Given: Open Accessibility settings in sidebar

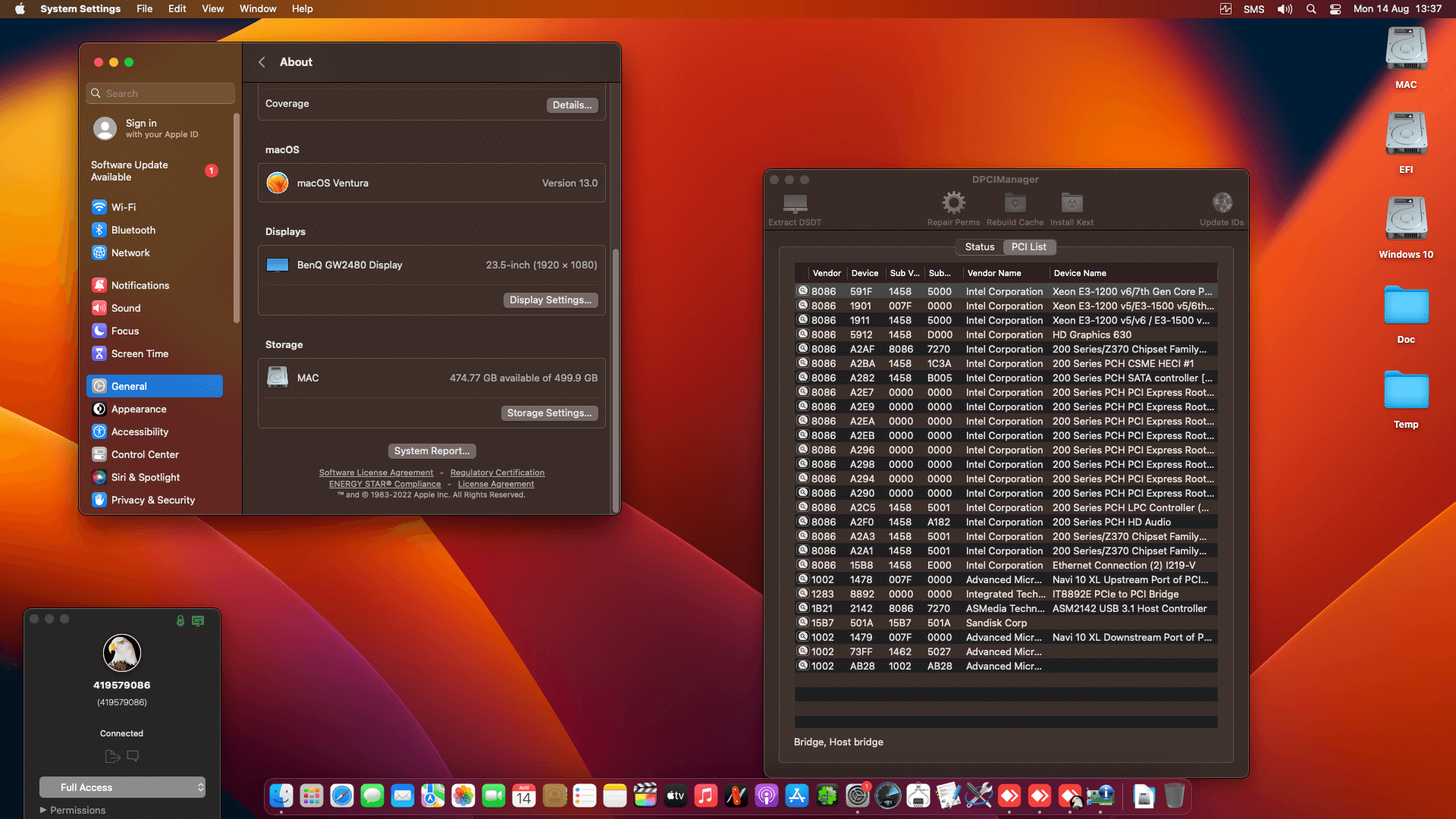Looking at the screenshot, I should [155, 431].
